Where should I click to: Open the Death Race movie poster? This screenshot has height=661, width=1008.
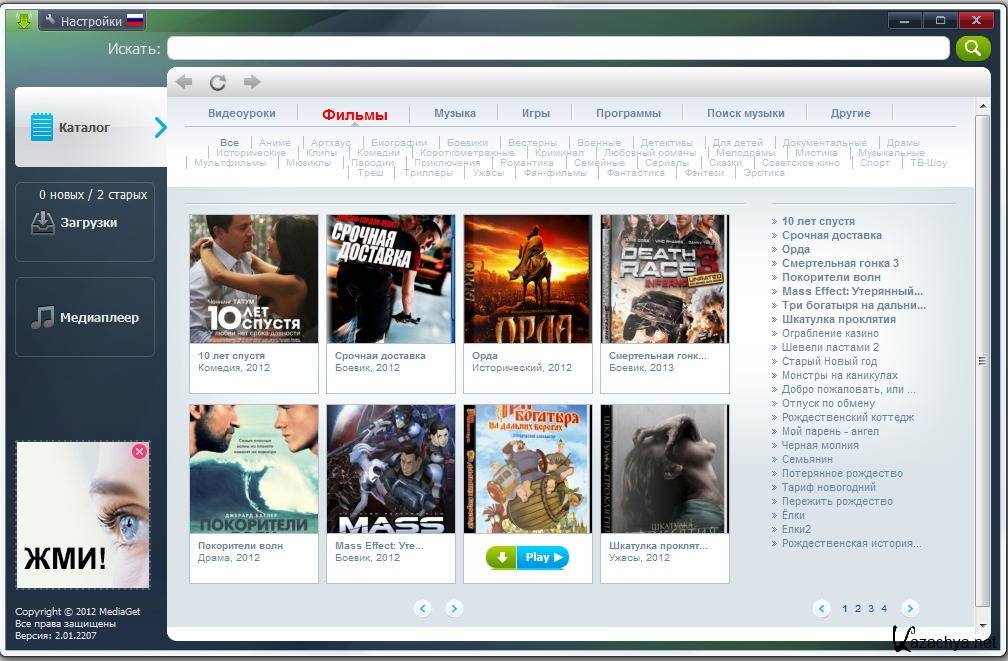664,279
